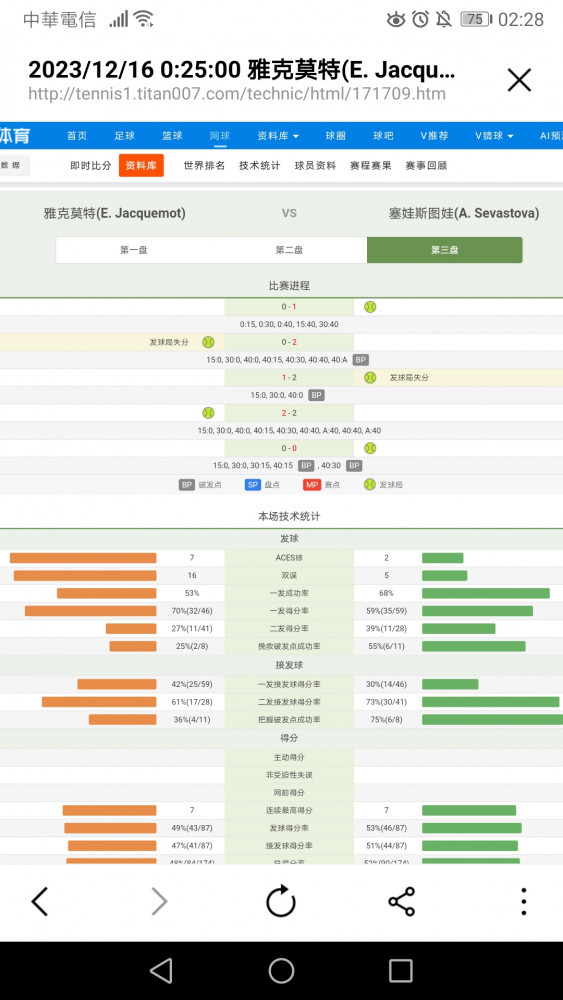Open the three-dot overflow menu
563x1000 pixels.
(523, 902)
